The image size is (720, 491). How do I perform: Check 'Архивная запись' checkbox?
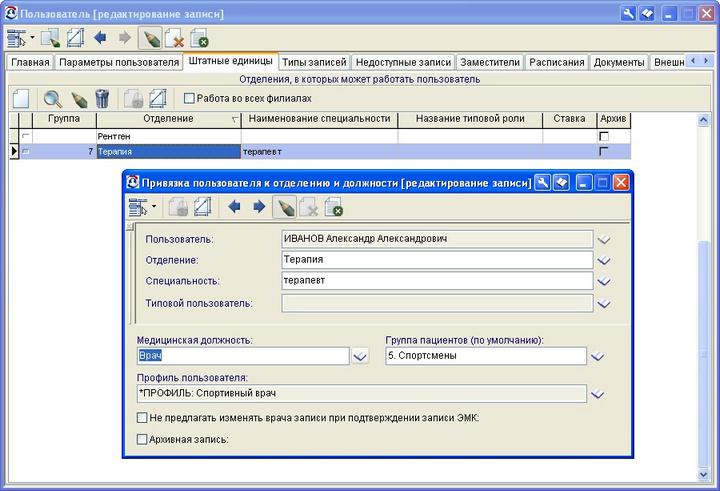[142, 438]
